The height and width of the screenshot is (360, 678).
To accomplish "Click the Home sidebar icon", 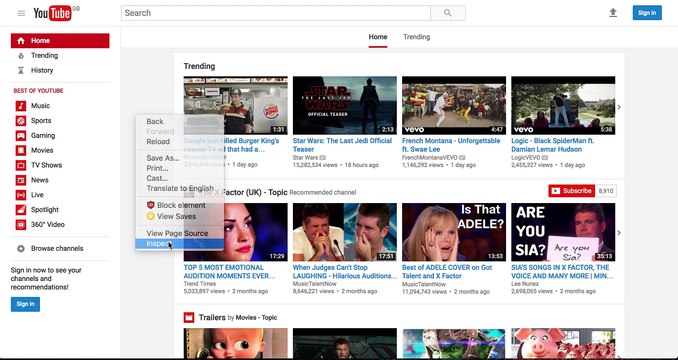I will point(21,41).
